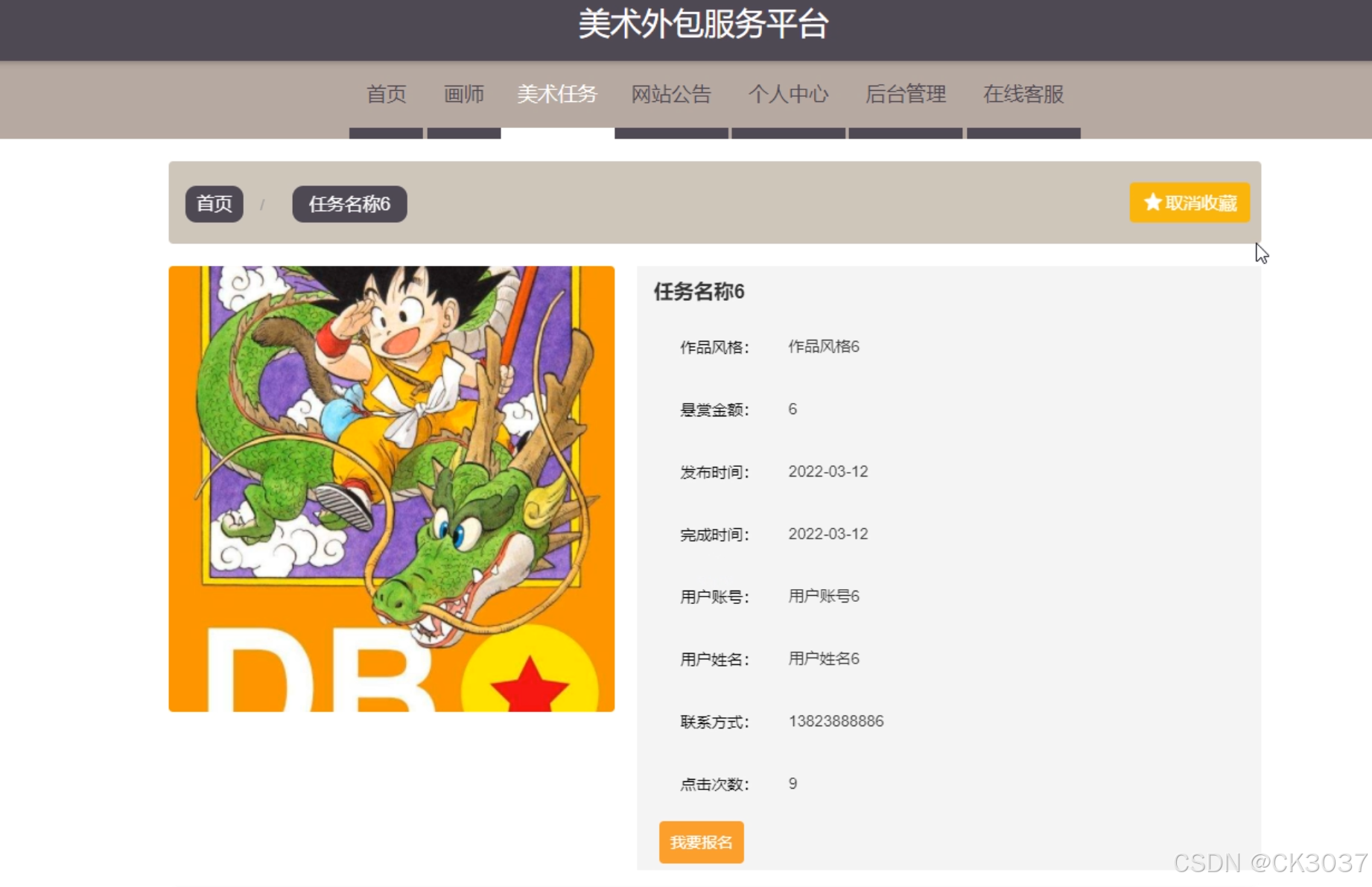Select the 美术任务 navigation tab

pos(558,95)
